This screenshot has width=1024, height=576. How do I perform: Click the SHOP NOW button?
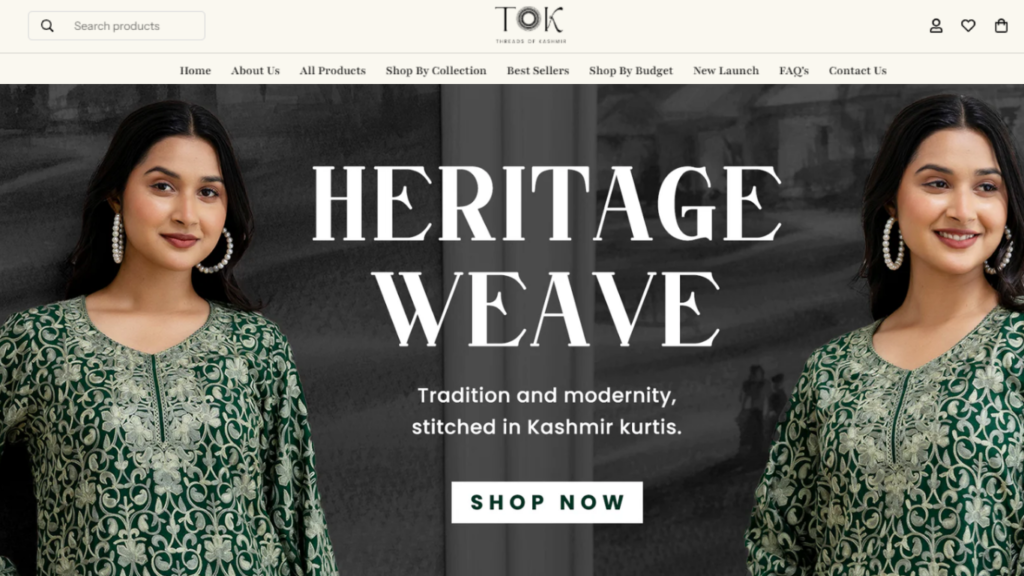coord(547,502)
